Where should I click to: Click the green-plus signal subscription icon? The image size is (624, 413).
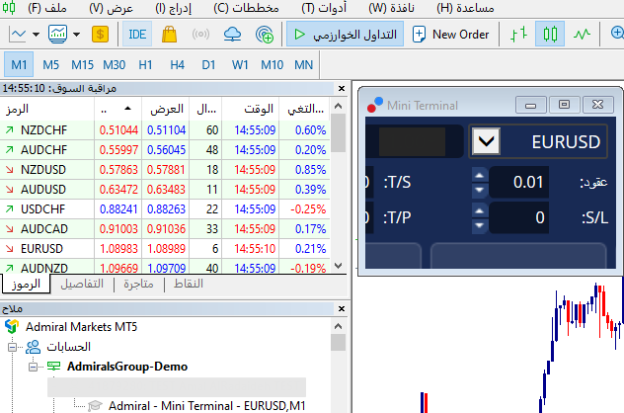click(x=264, y=35)
